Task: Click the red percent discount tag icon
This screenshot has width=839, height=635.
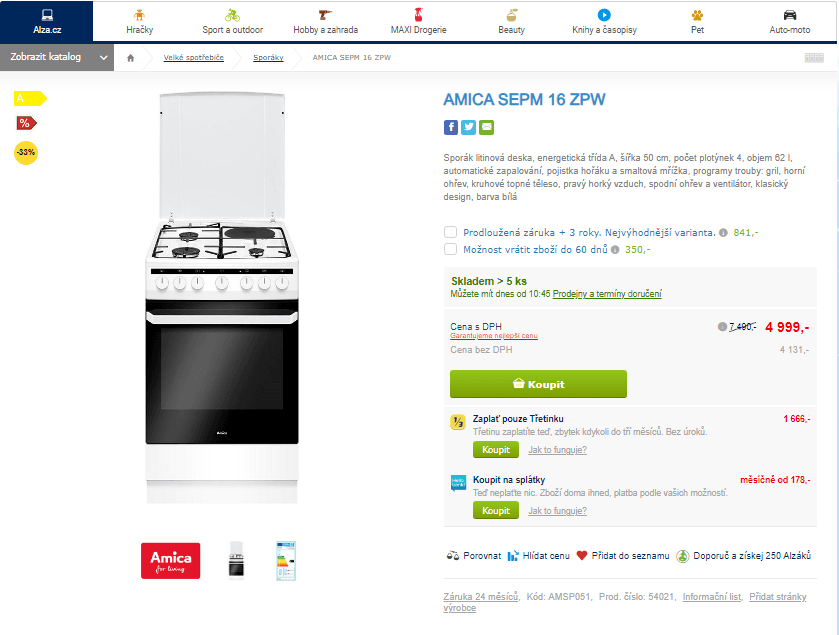Action: point(26,124)
